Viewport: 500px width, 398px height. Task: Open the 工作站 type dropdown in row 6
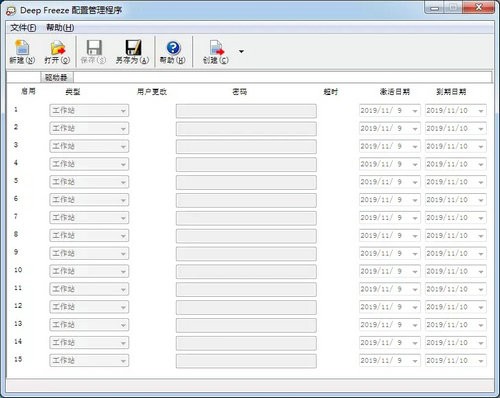pos(89,200)
